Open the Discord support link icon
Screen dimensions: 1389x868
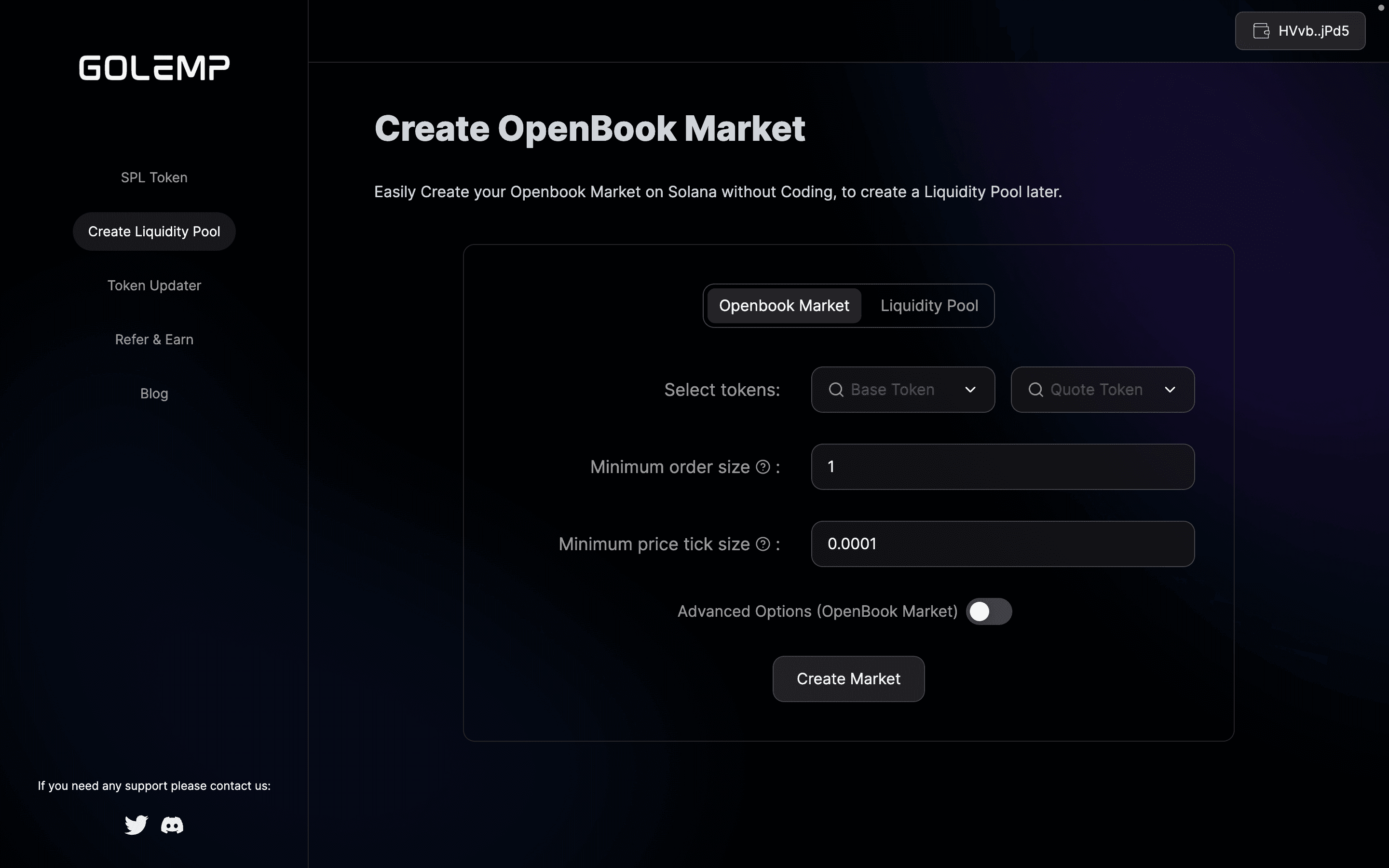click(x=172, y=825)
